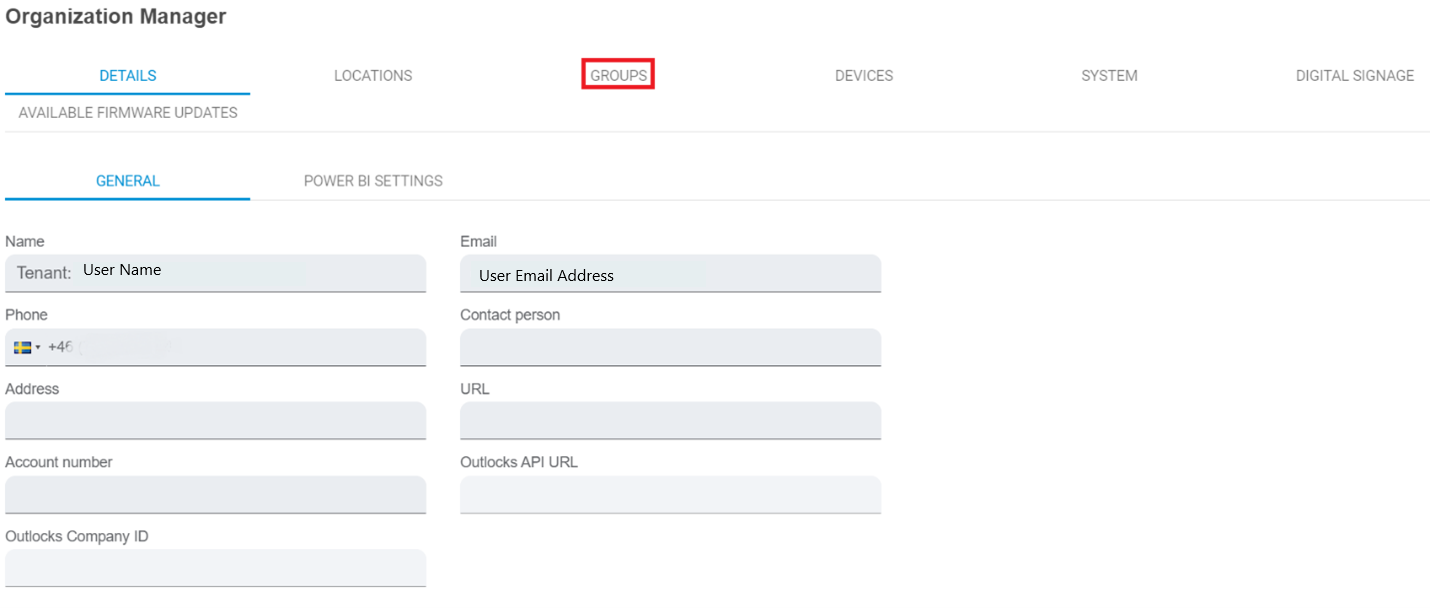Click the Name input field

[250, 272]
